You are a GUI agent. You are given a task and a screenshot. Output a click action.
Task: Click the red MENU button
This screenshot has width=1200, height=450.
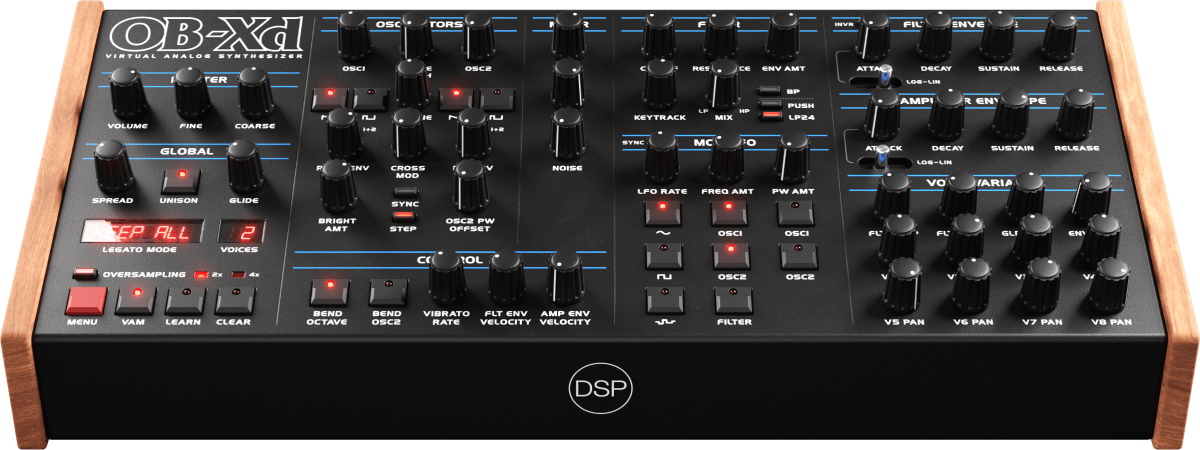tap(85, 300)
